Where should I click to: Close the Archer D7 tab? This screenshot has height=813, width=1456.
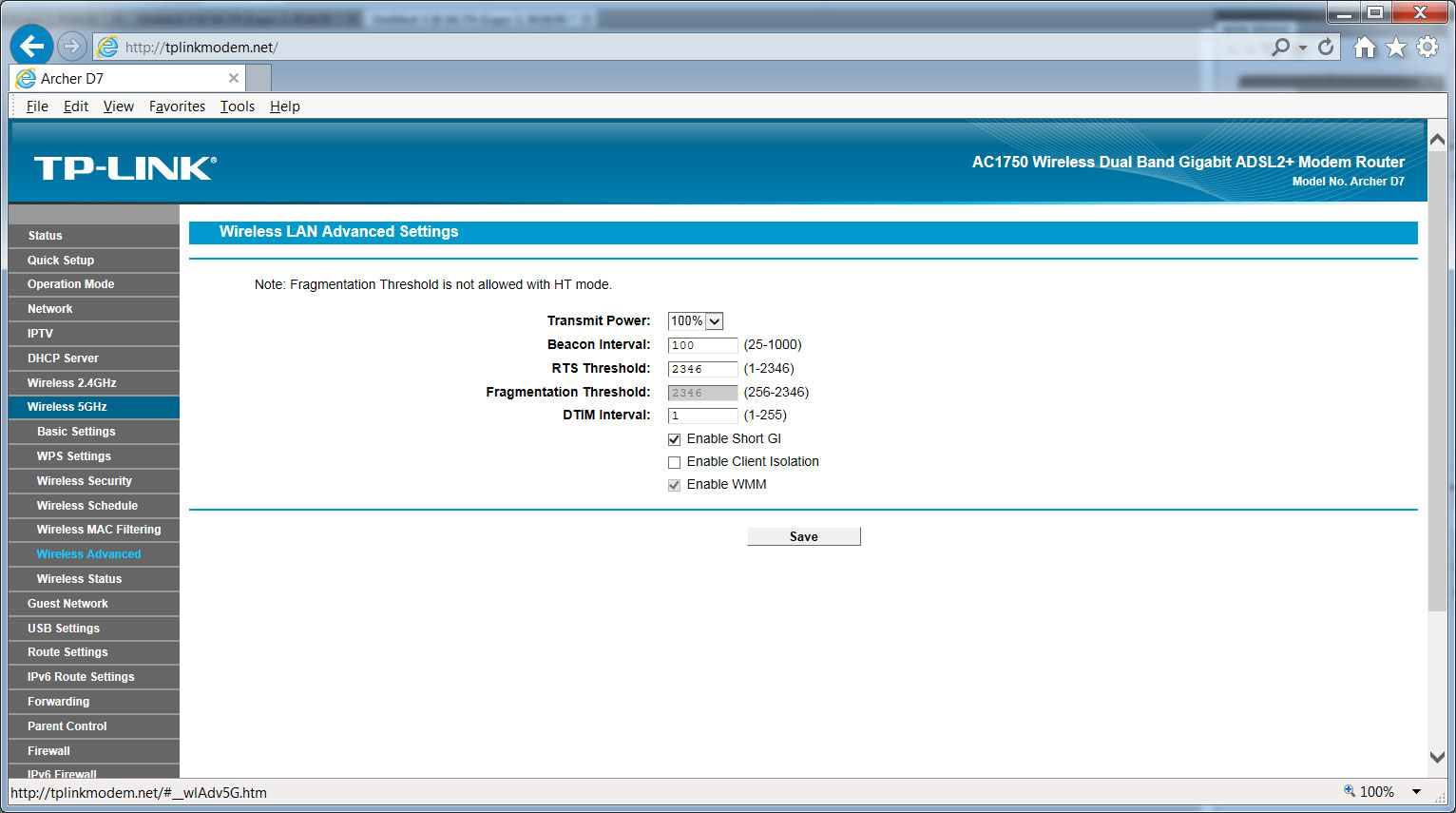point(234,78)
